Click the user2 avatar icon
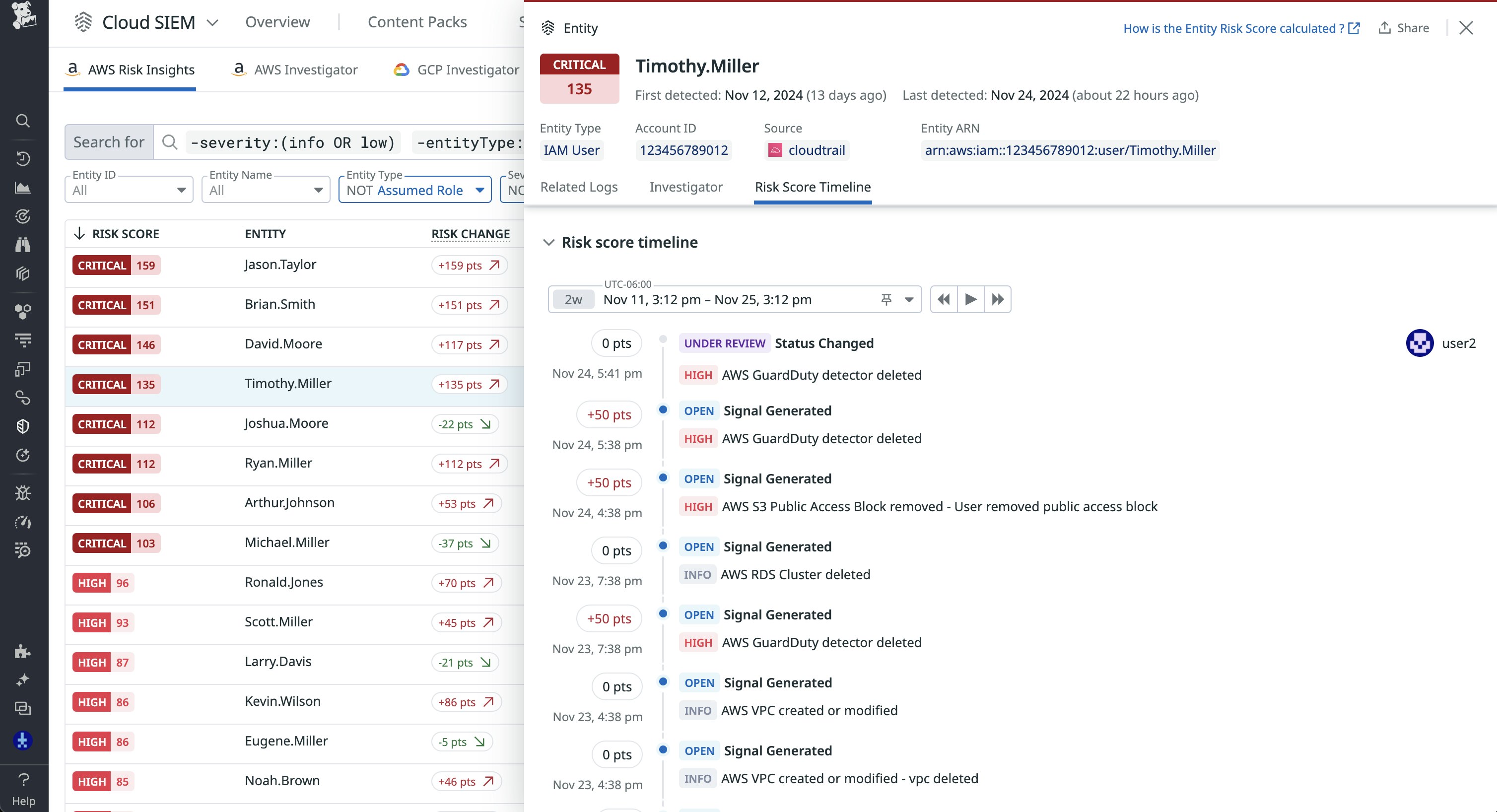This screenshot has height=812, width=1497. 1420,343
